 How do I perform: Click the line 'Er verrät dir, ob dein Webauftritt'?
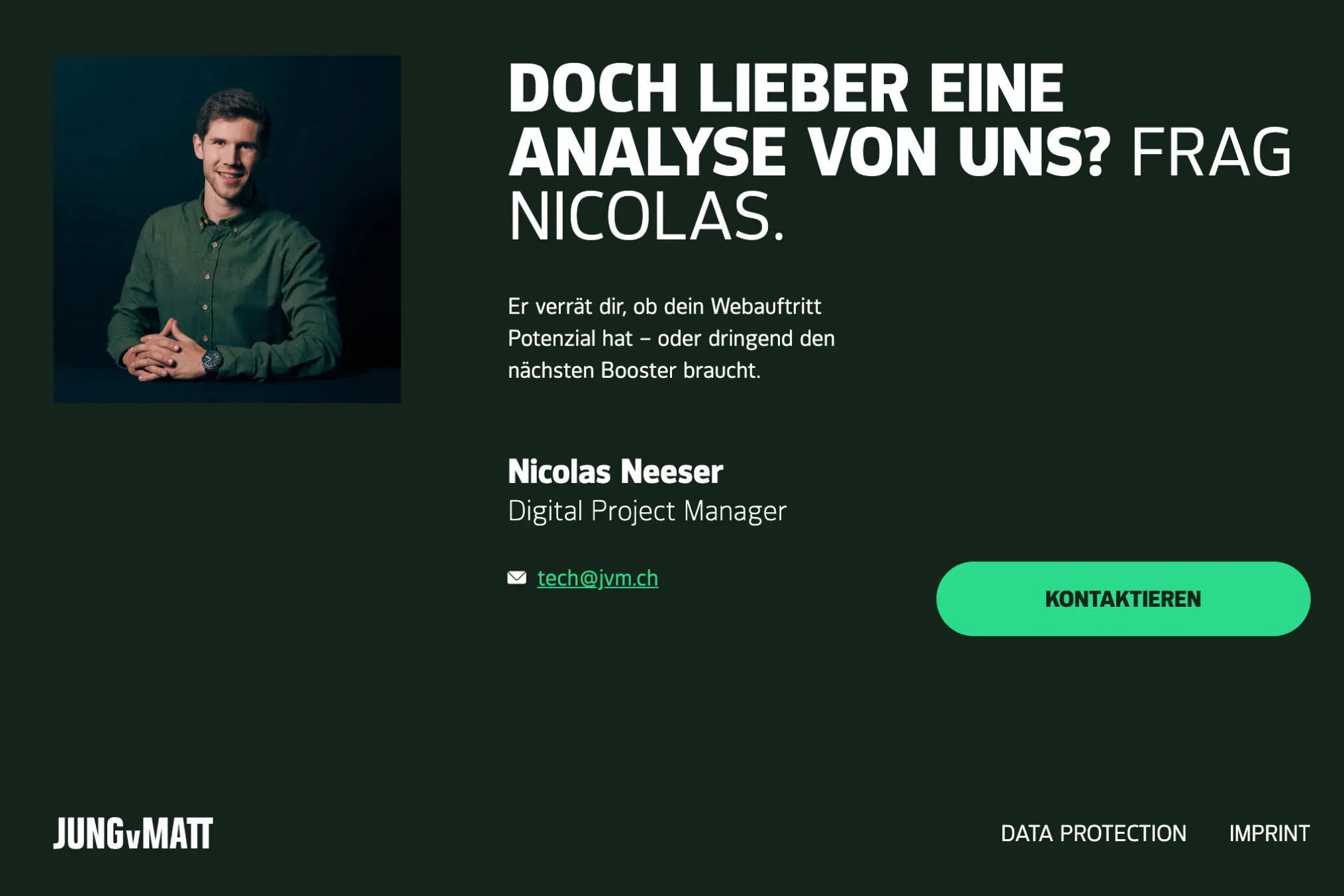(x=664, y=306)
